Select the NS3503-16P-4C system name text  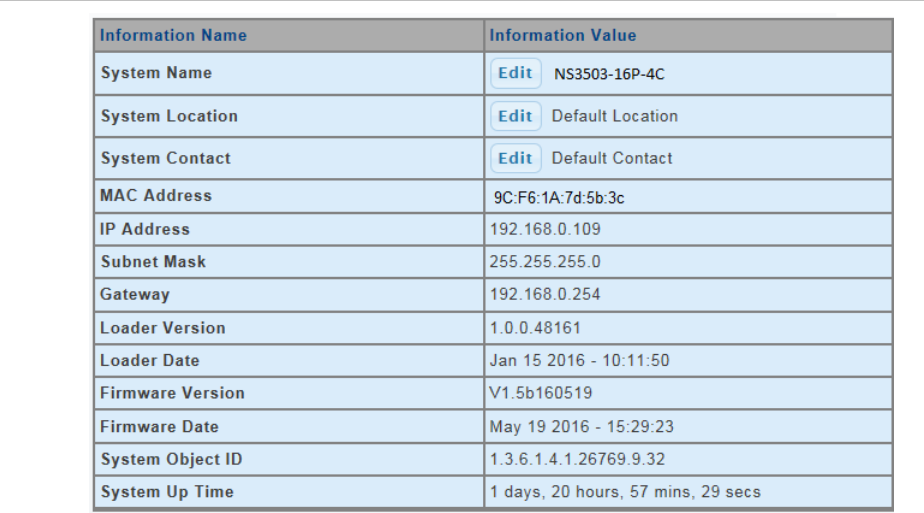(609, 74)
